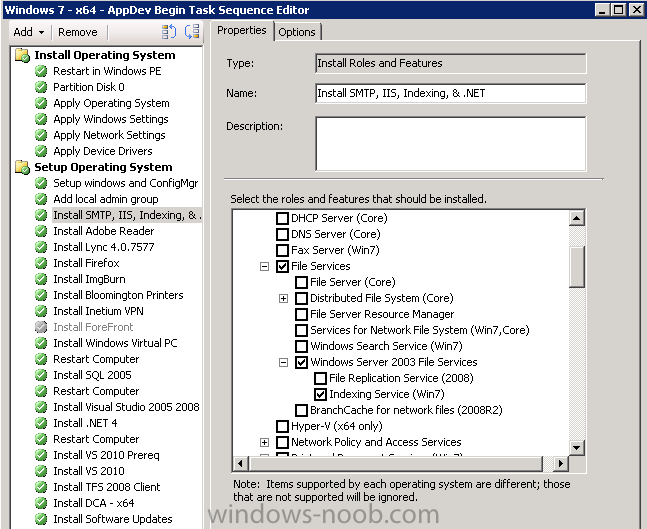Click the features list scroll up arrow

point(576,217)
